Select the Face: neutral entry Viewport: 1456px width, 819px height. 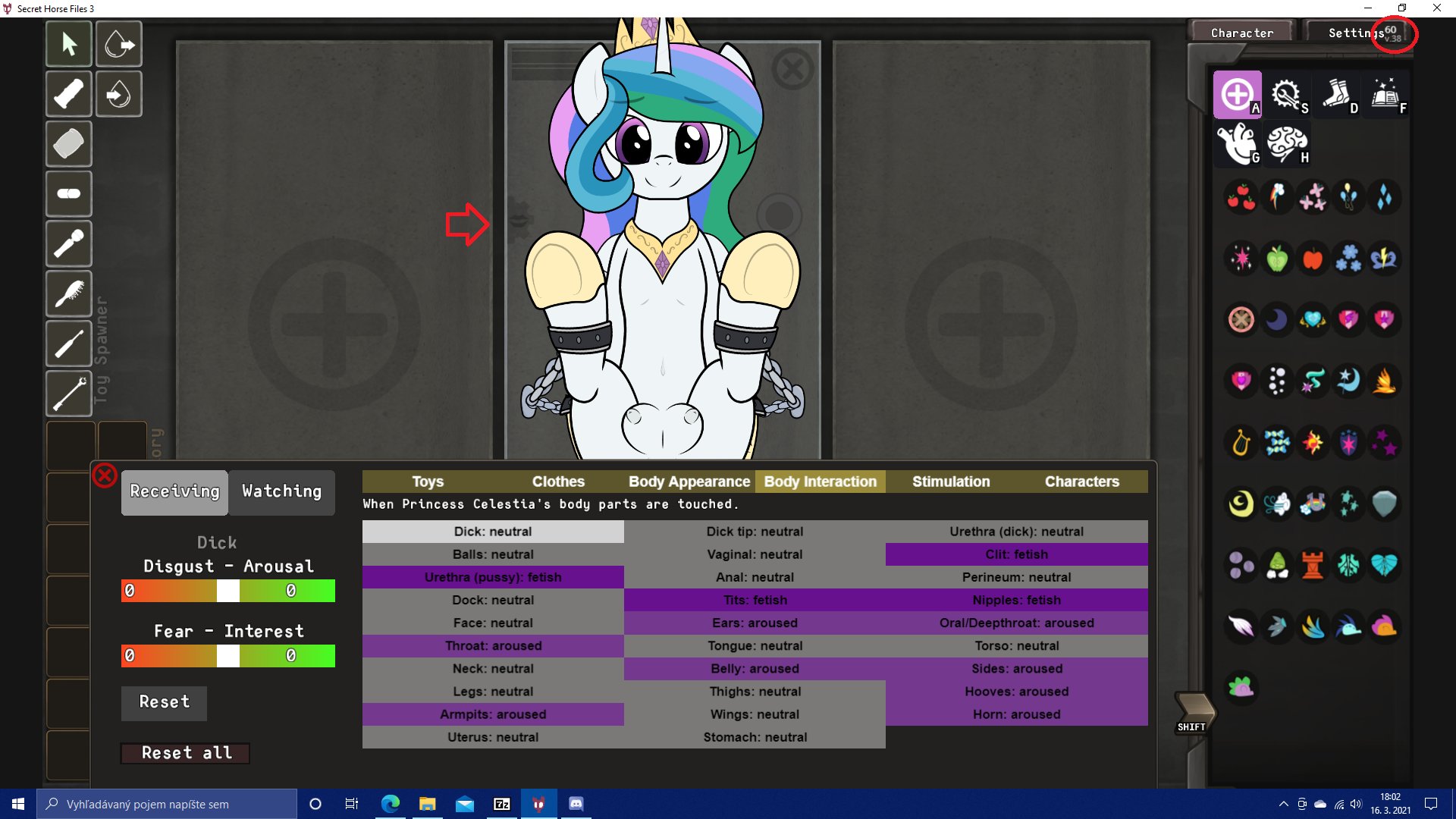[493, 623]
